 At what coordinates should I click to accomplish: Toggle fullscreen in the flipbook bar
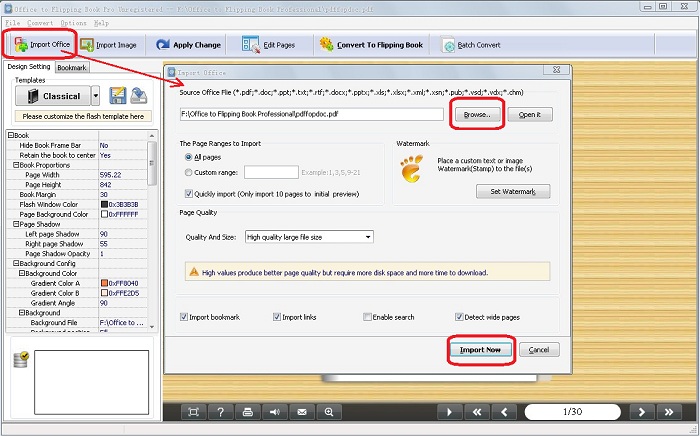193,412
